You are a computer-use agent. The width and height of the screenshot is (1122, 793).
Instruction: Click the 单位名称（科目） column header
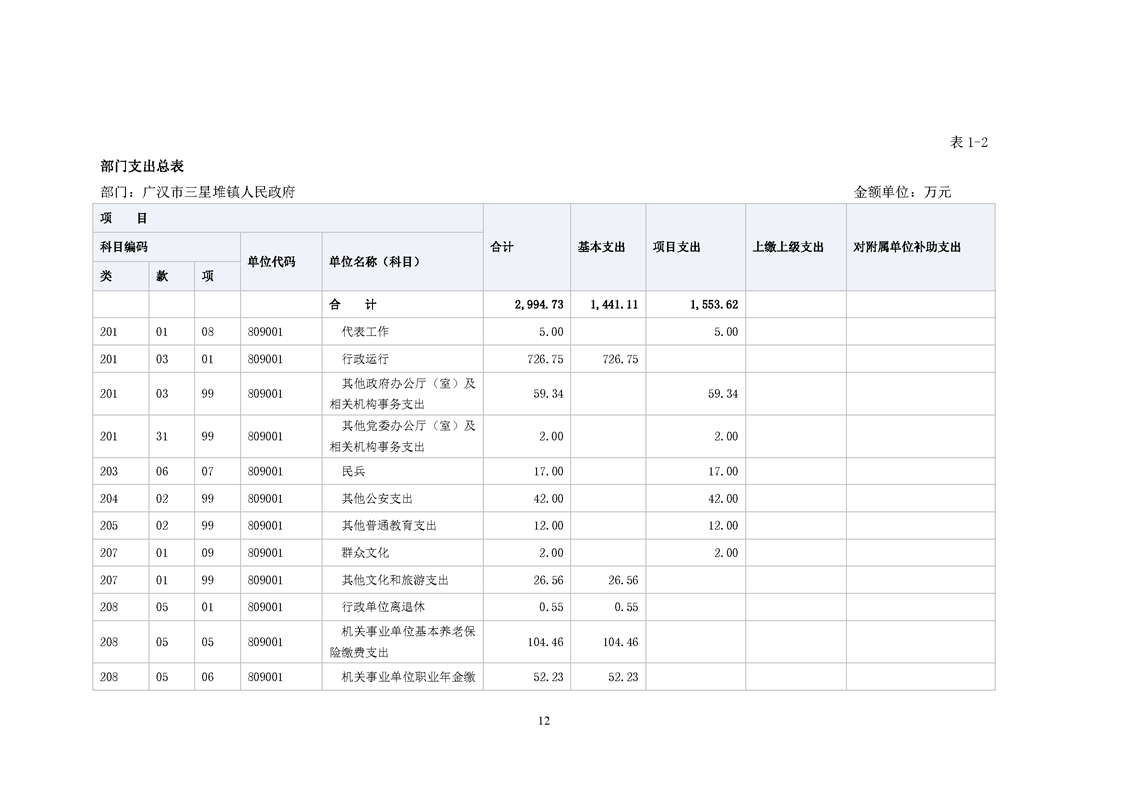[402, 261]
